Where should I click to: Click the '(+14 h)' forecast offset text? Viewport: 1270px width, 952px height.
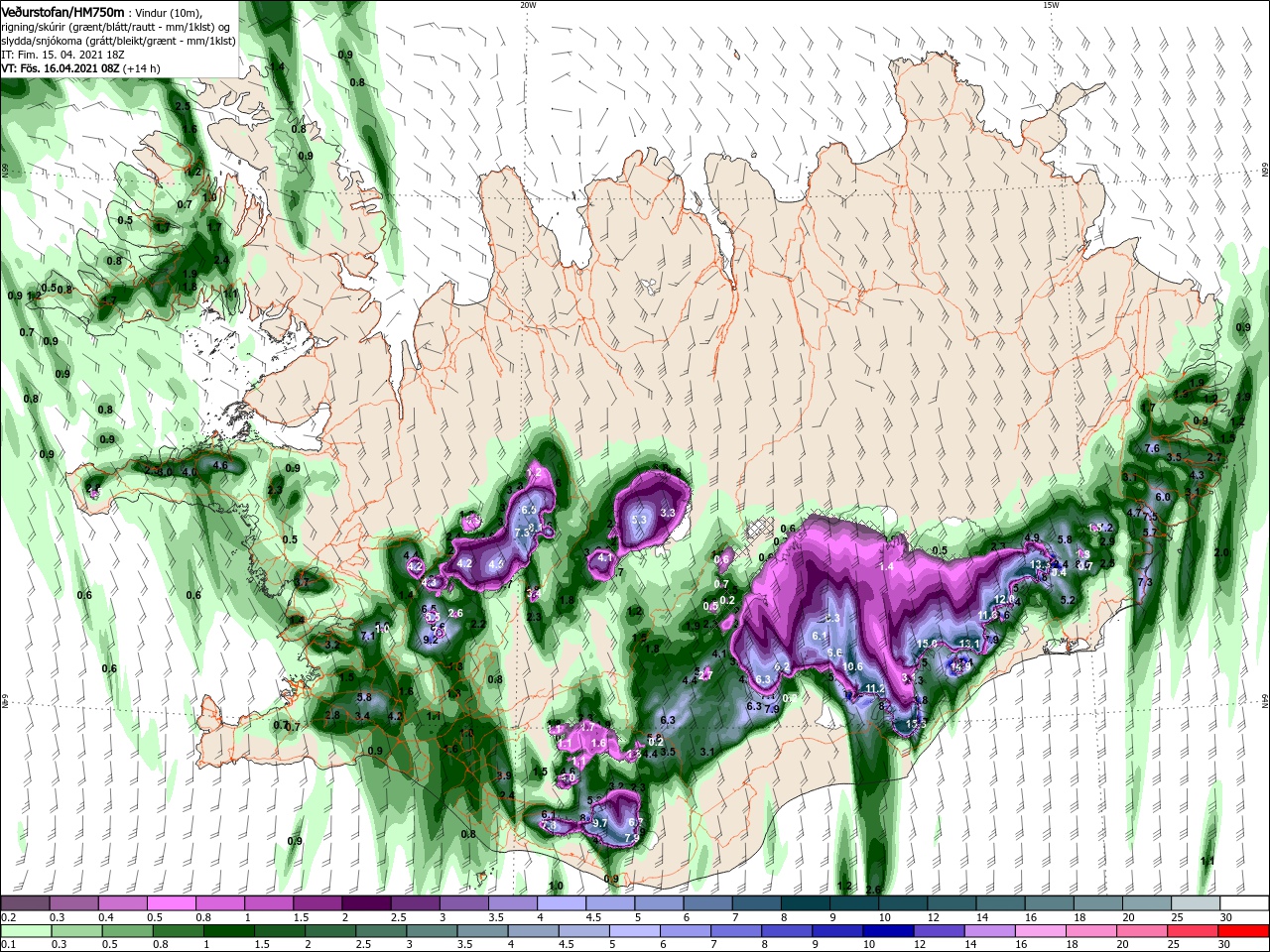point(141,68)
